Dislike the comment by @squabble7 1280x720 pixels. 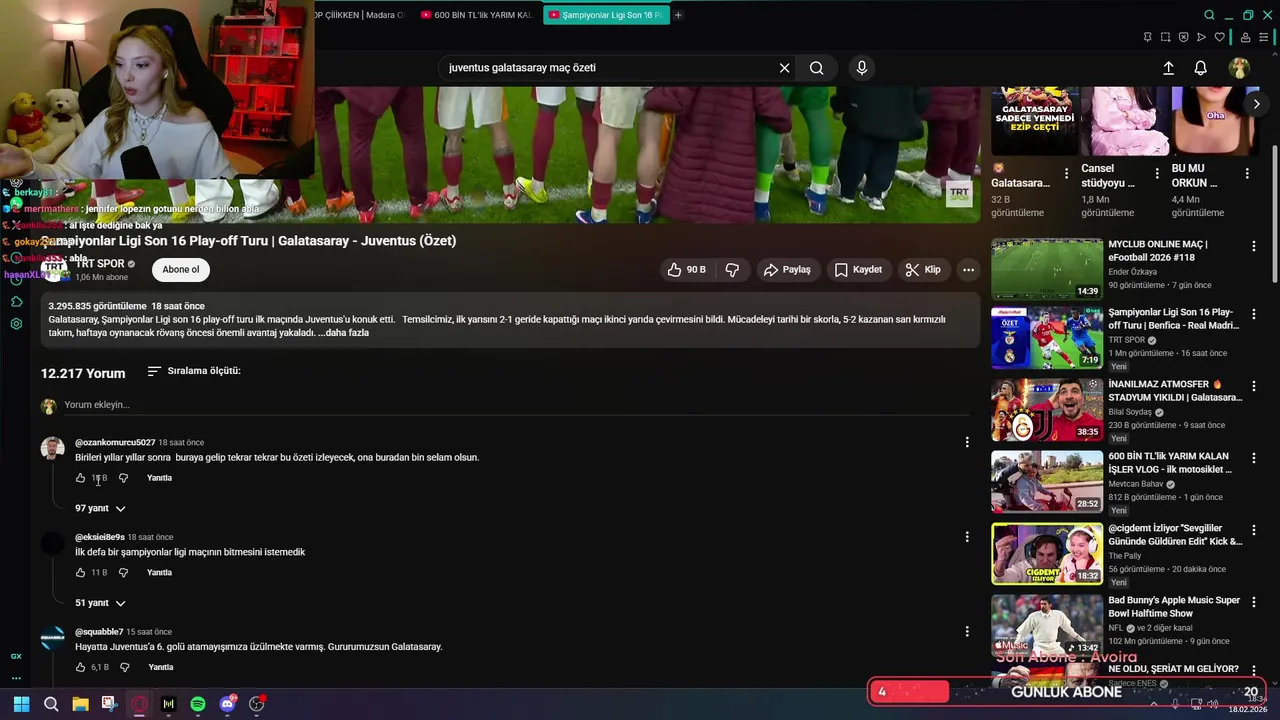coord(124,667)
